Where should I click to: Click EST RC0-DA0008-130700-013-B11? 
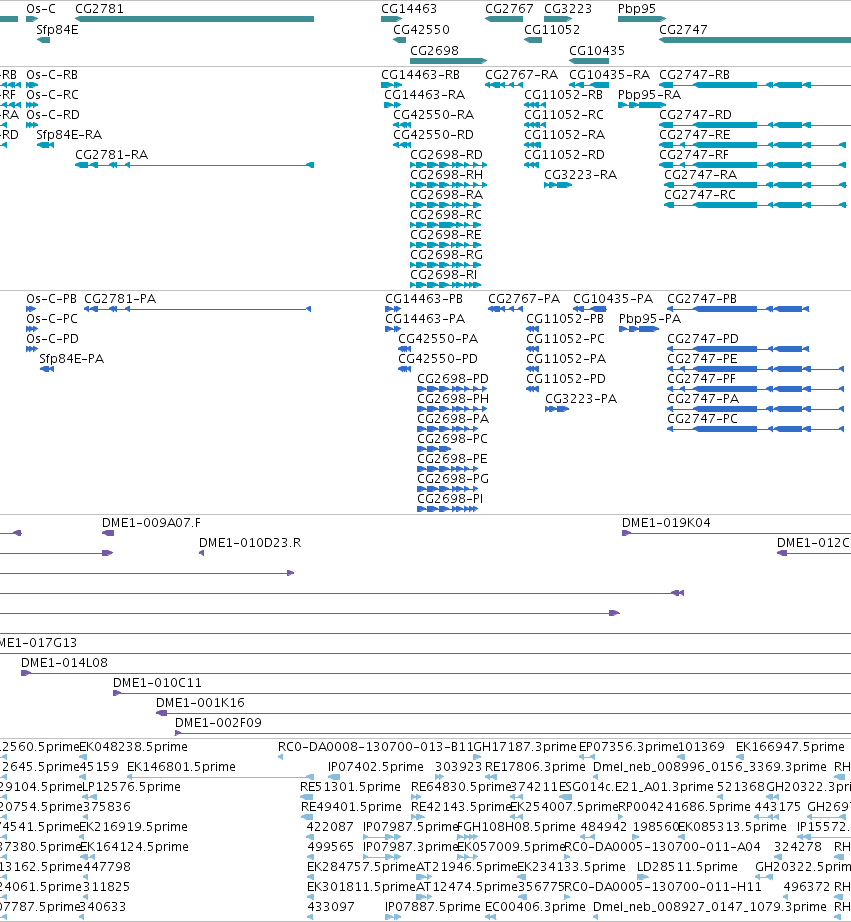376,747
